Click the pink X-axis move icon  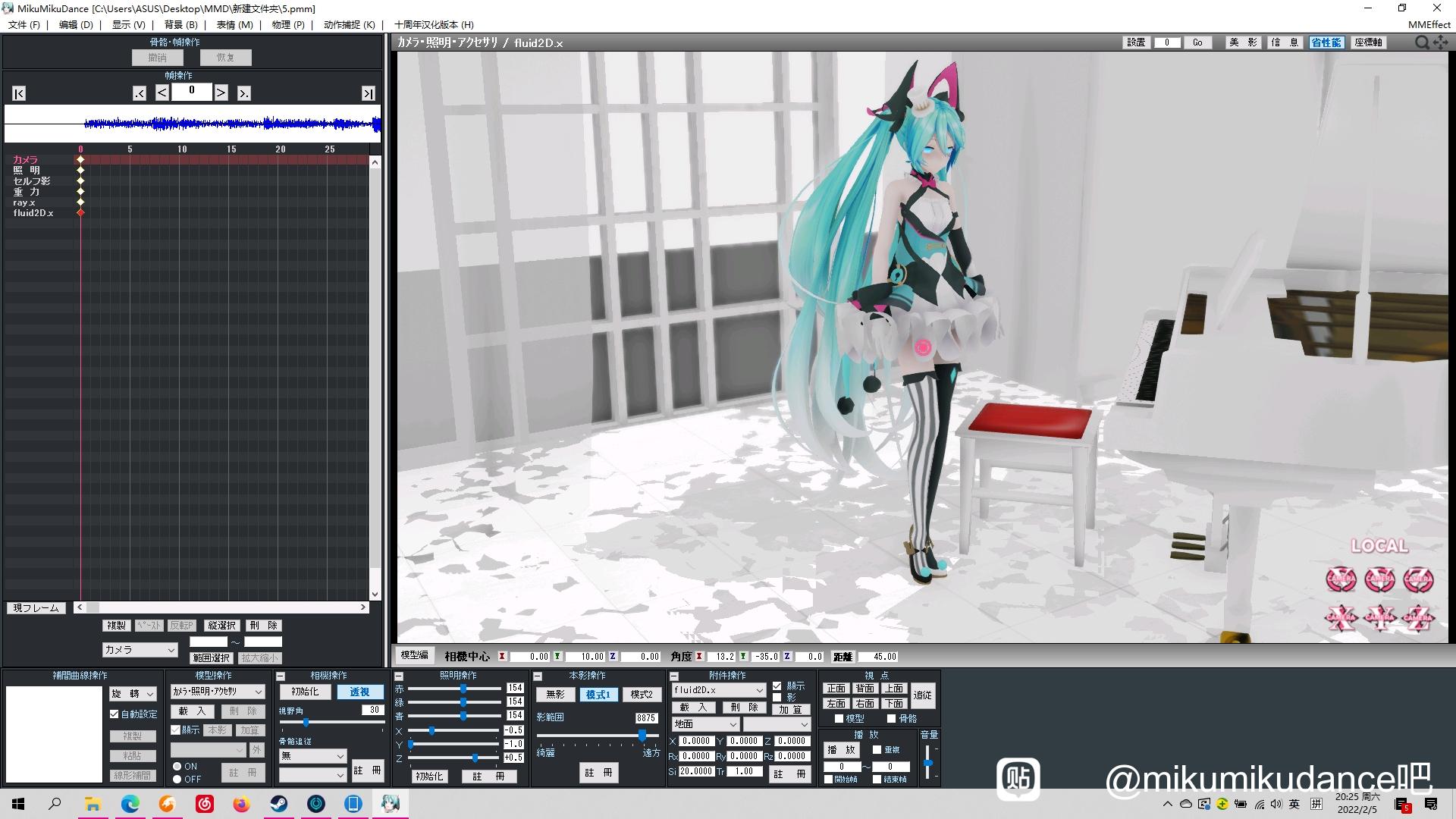tap(1341, 618)
